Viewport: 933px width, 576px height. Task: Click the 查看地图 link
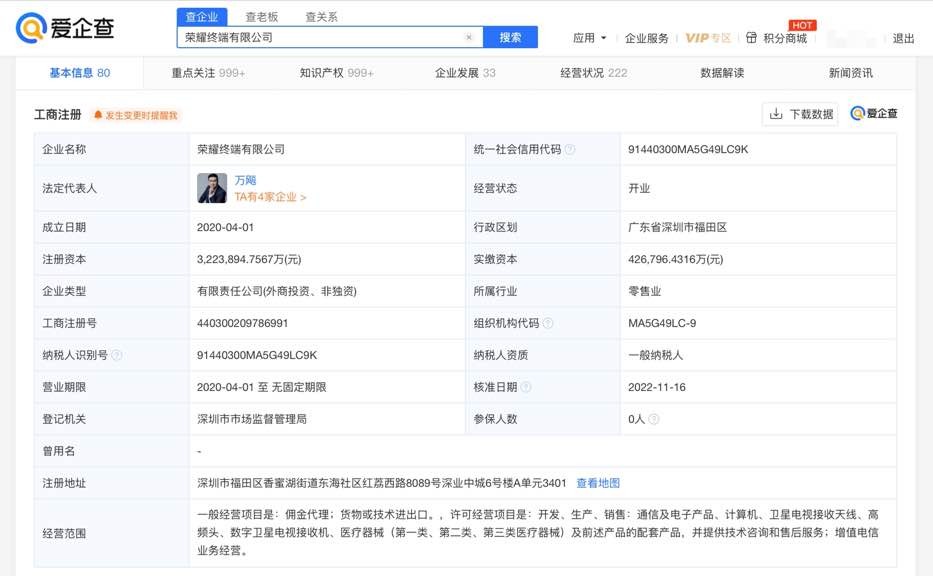tap(598, 483)
